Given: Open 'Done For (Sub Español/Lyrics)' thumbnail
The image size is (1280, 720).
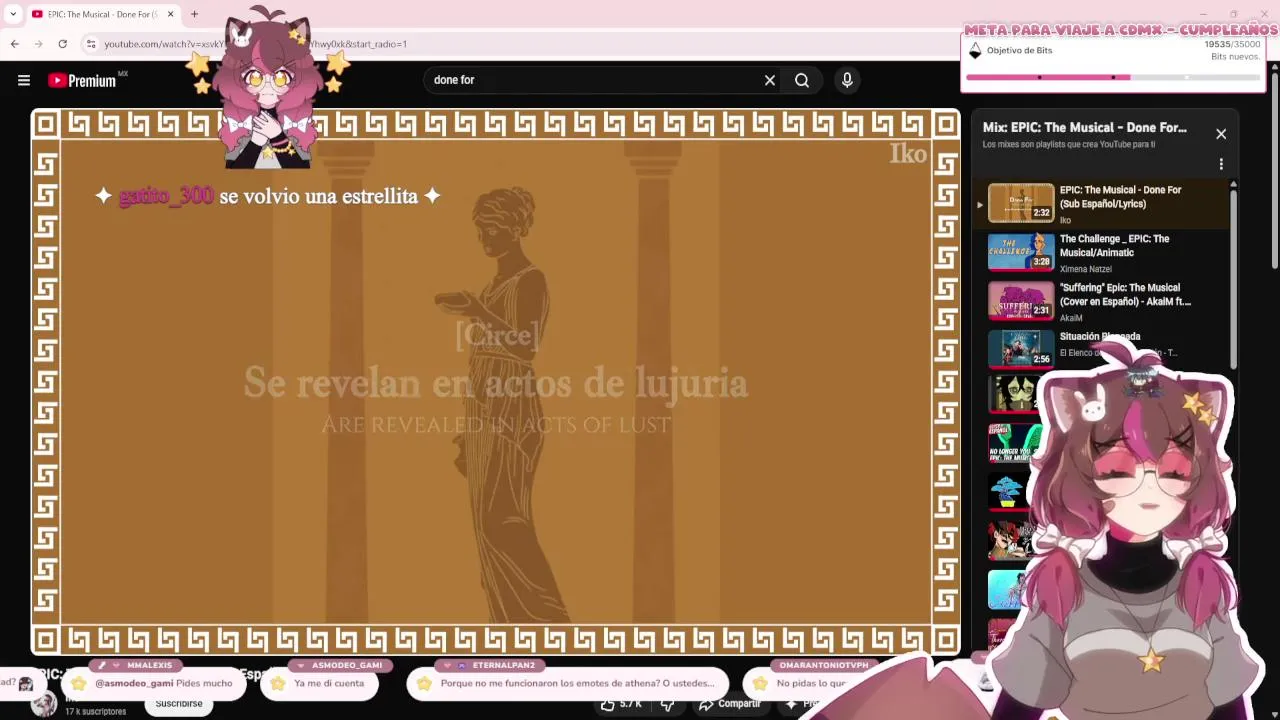Looking at the screenshot, I should [x=1021, y=203].
